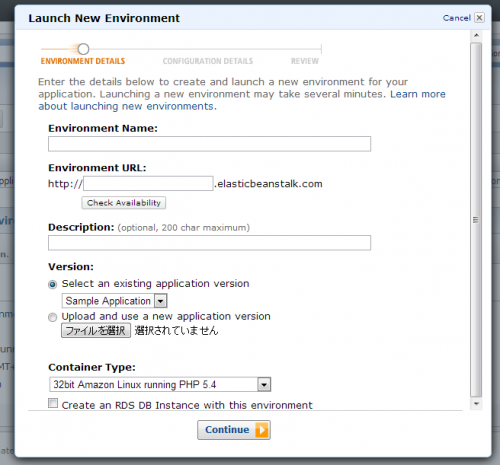Expand the Container Type dropdown

(160, 384)
